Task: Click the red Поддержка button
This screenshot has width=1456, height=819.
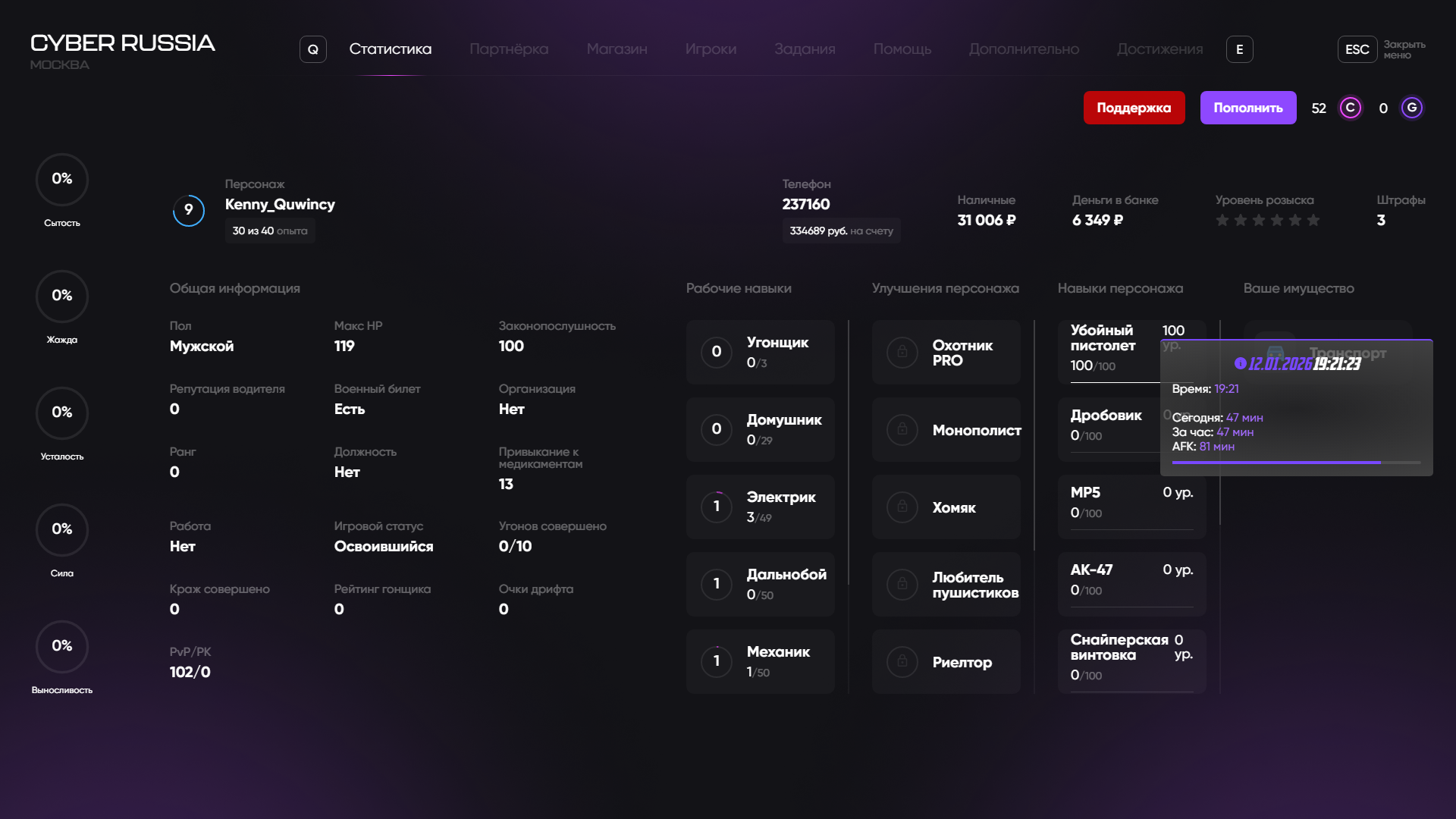Action: tap(1134, 108)
